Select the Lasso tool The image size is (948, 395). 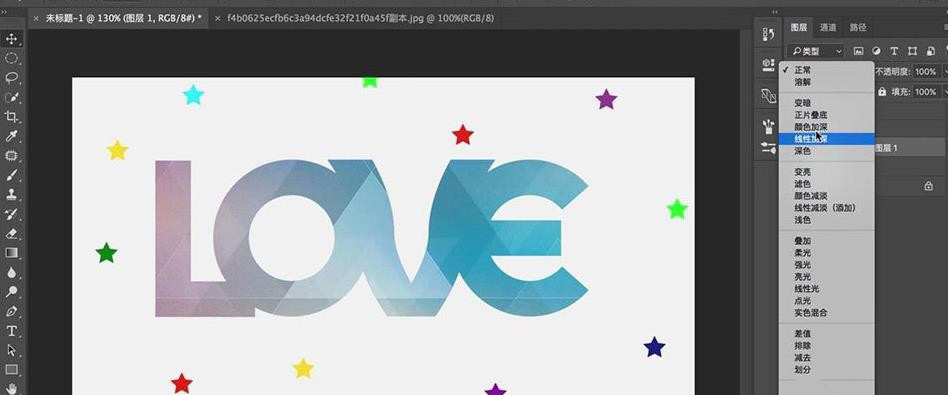[11, 77]
